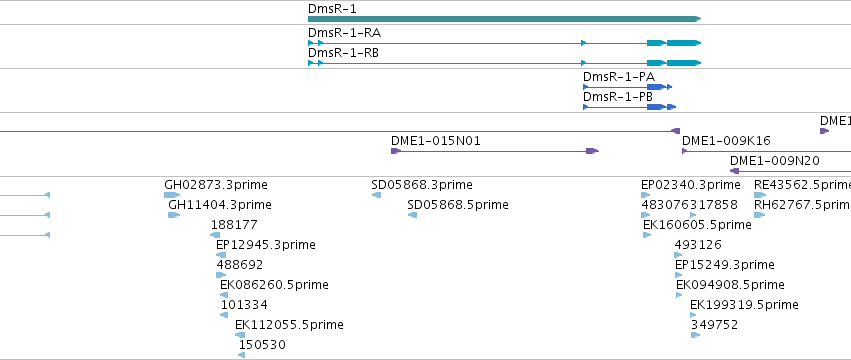Select the GH02873.3prime EST marker
Screen dimensions: 851x360
pyautogui.click(x=172, y=195)
